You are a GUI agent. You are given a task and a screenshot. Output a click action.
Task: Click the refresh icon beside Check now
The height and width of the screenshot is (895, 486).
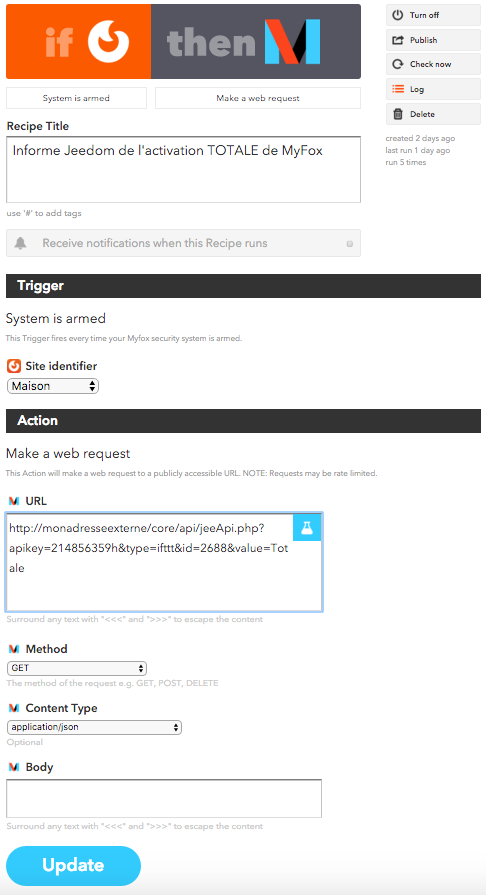(x=398, y=64)
